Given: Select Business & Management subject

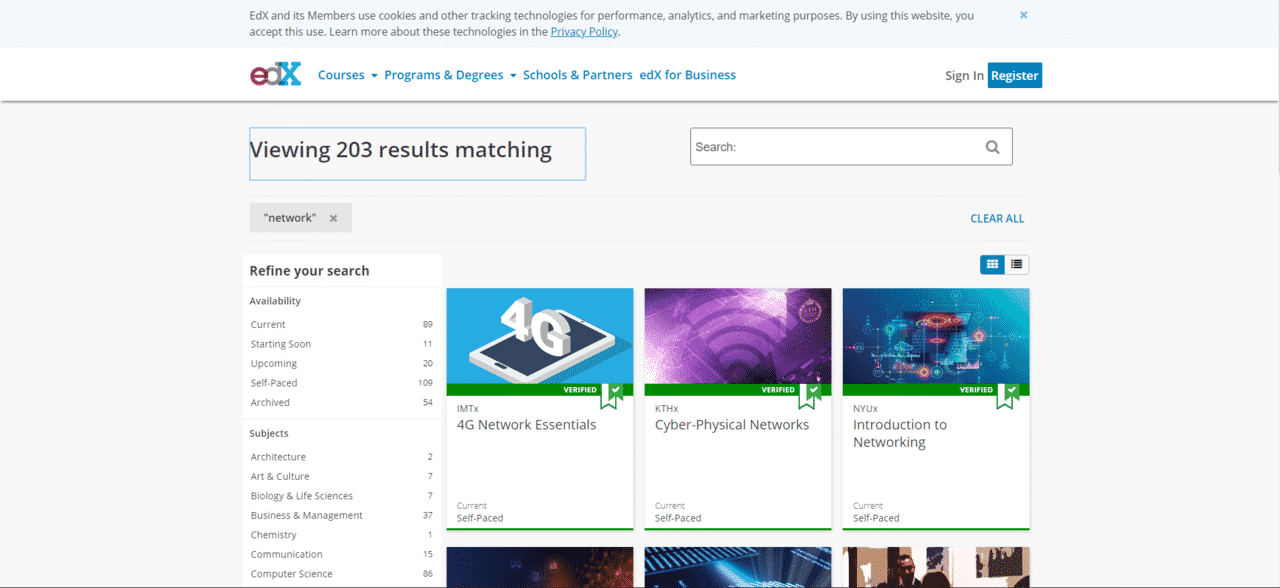Looking at the screenshot, I should 342,516.
